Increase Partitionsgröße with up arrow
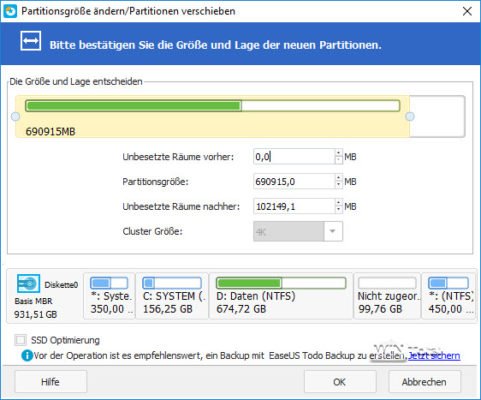Screen dimensions: 481x400 (x=339, y=178)
